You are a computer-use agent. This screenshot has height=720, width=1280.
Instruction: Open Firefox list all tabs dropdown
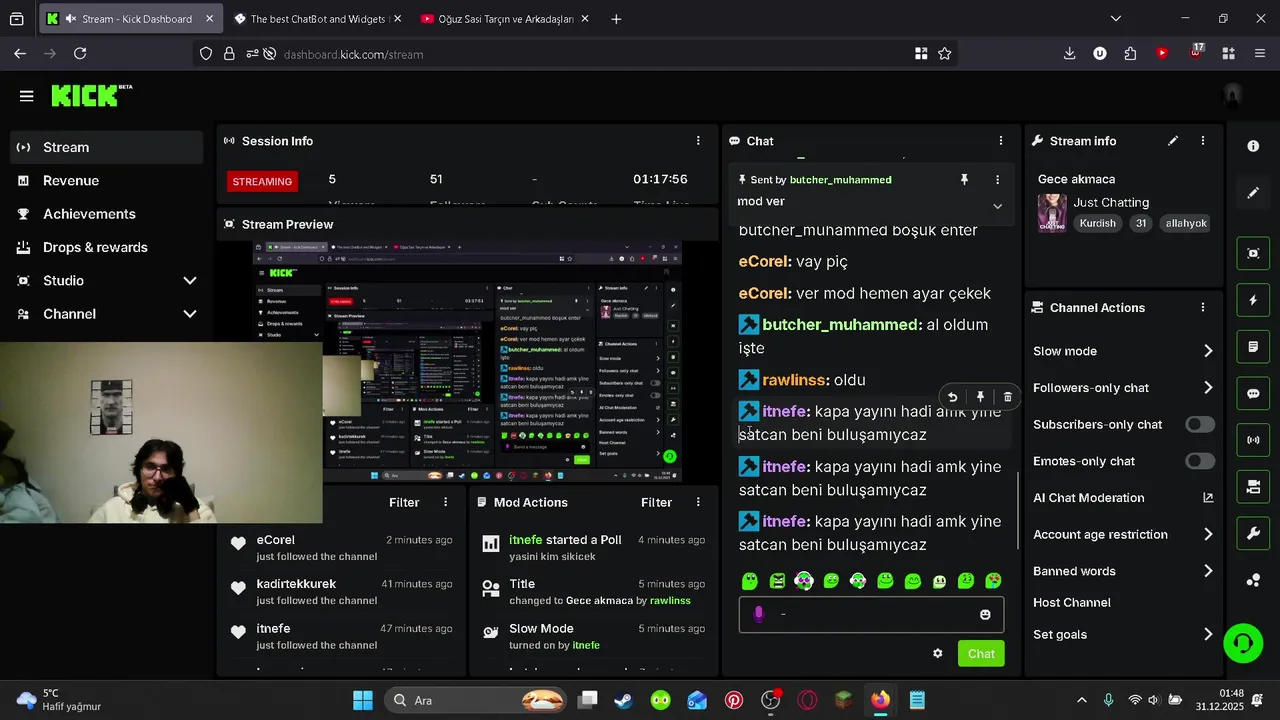tap(1116, 19)
